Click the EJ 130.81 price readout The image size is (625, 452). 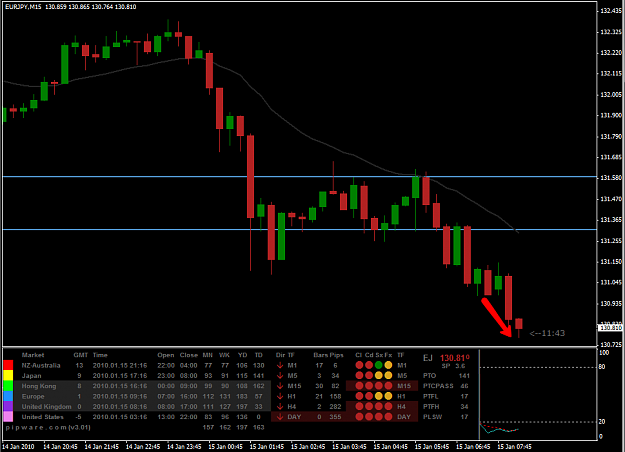446,358
